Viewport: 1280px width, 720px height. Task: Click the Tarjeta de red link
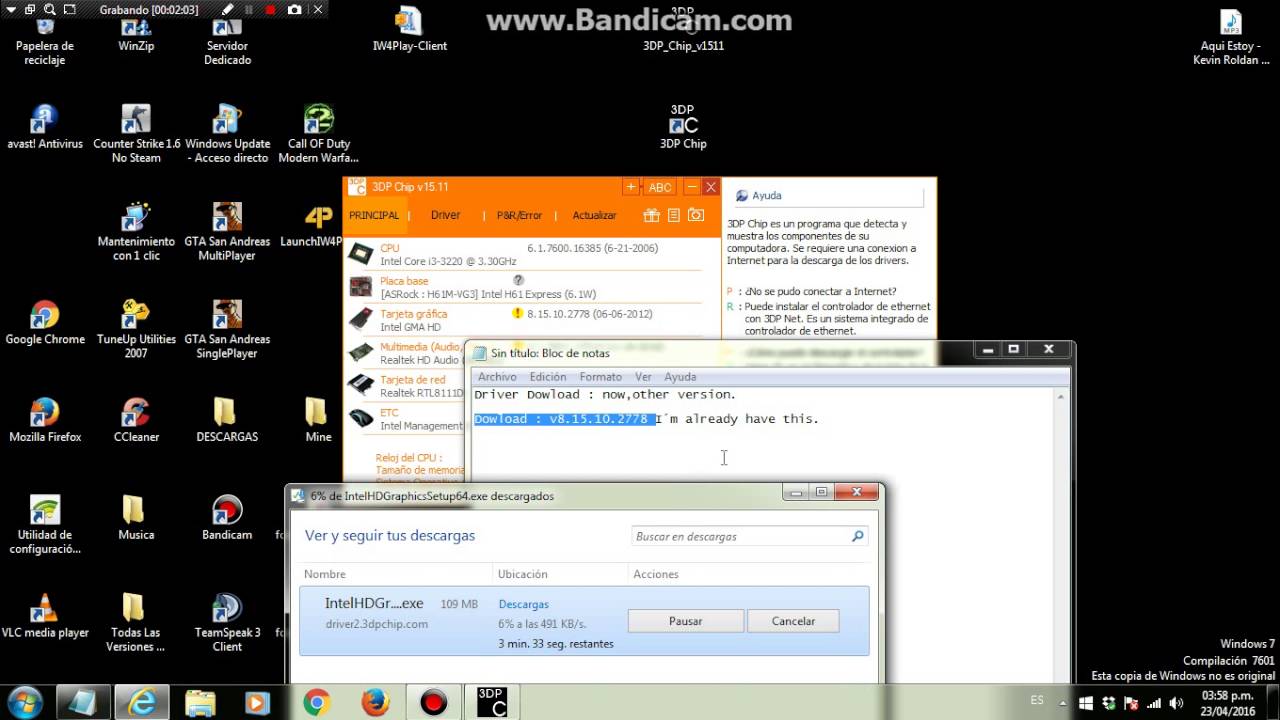point(412,380)
